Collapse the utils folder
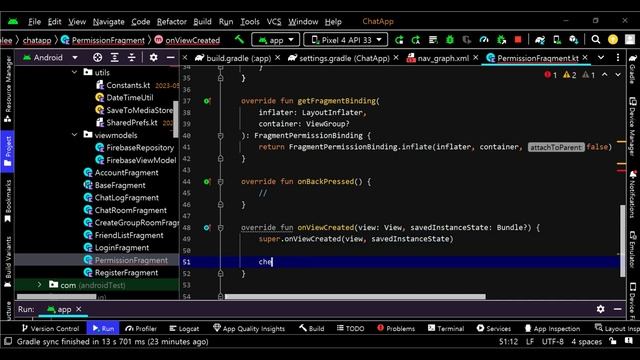 (x=74, y=72)
